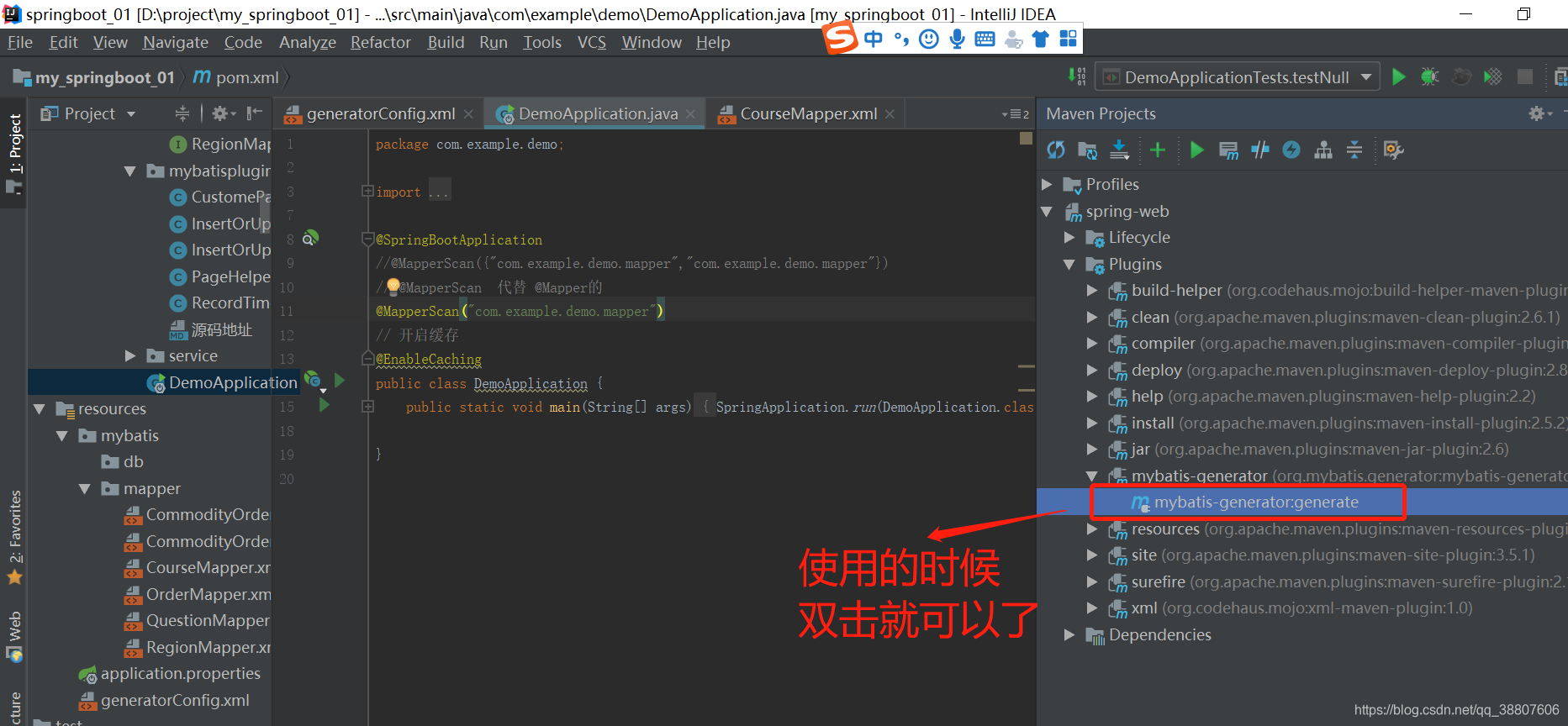The width and height of the screenshot is (1568, 726).
Task: Open Project panel gear settings
Action: (224, 113)
